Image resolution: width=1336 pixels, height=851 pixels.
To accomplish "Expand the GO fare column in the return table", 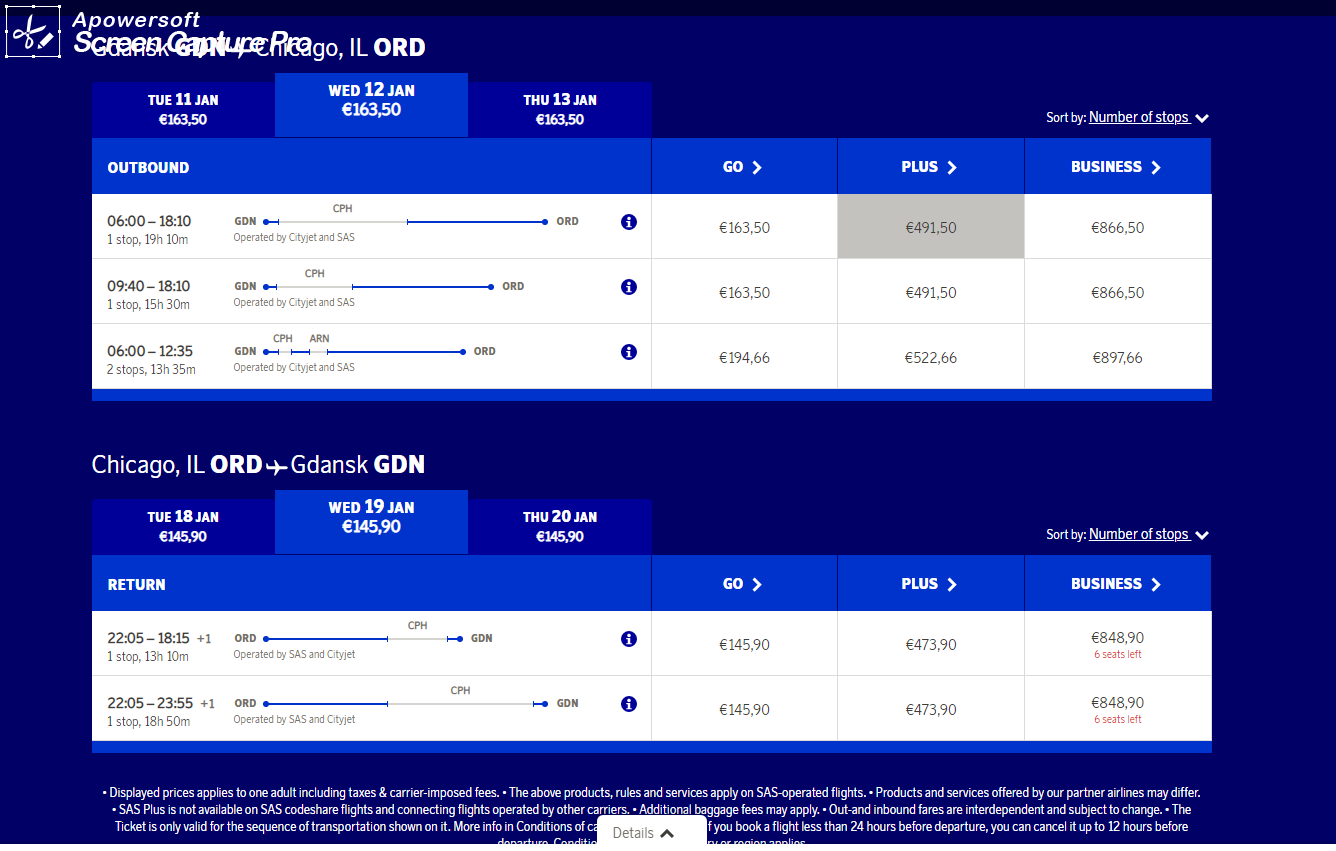I will click(x=744, y=584).
